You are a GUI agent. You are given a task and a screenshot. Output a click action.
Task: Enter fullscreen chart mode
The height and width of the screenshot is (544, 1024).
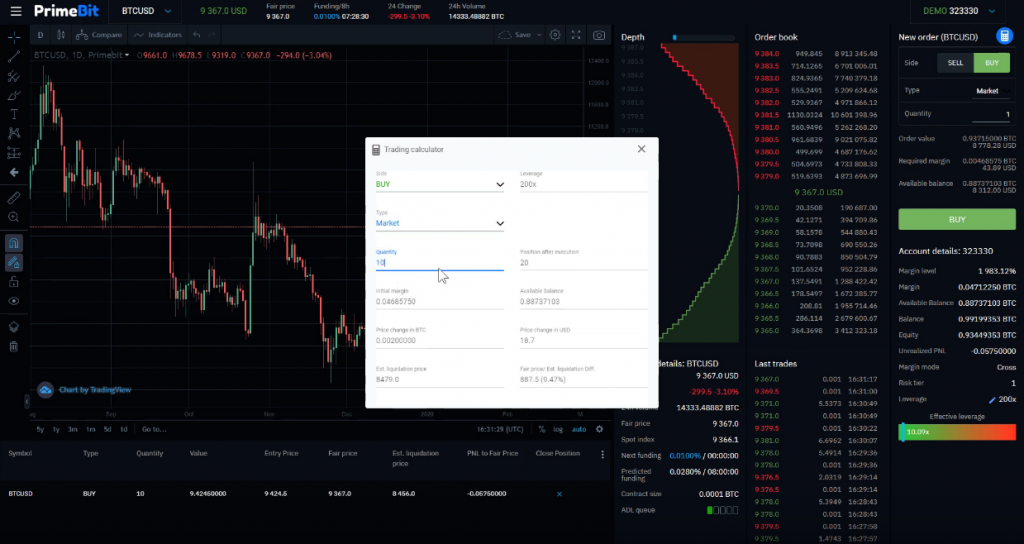[x=576, y=35]
